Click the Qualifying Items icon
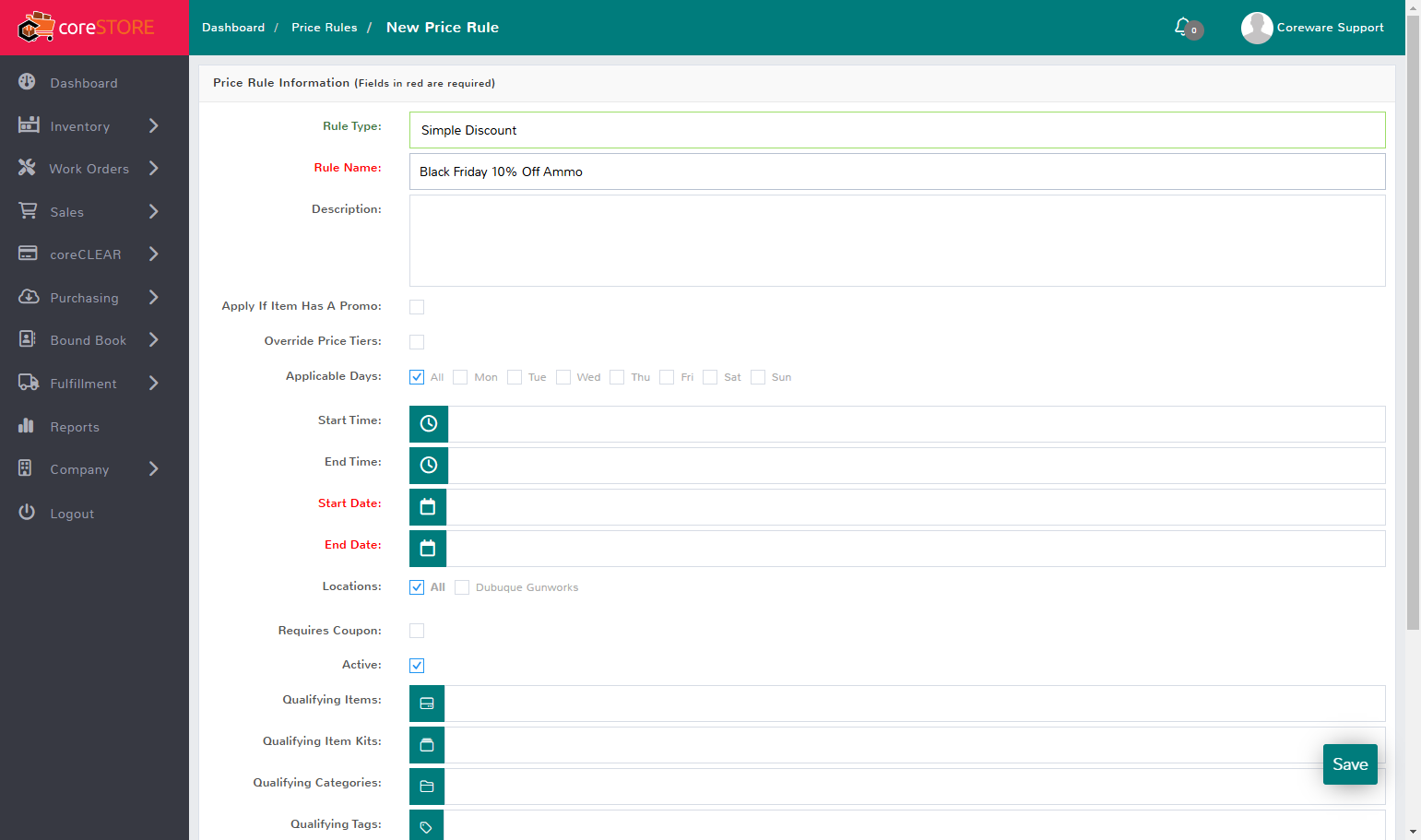The image size is (1421, 840). coord(427,704)
